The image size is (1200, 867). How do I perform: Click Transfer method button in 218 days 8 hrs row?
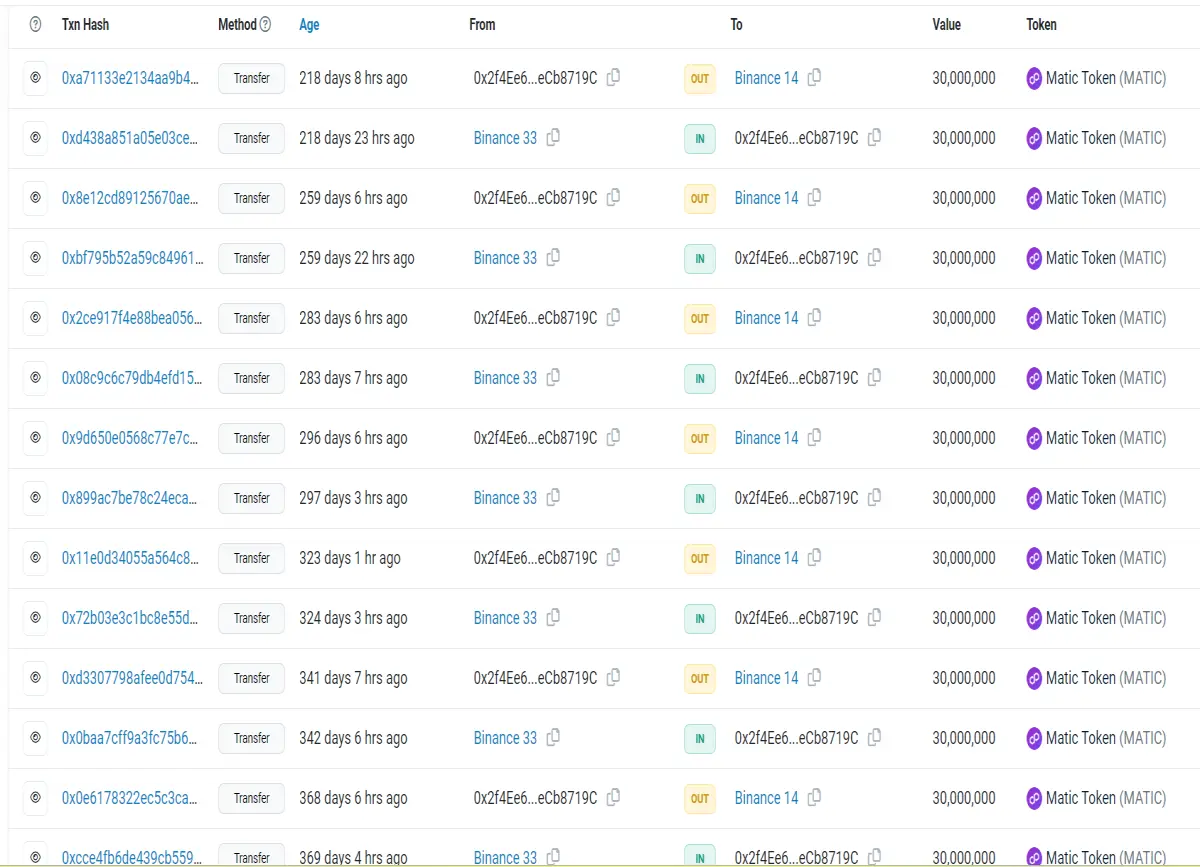252,78
